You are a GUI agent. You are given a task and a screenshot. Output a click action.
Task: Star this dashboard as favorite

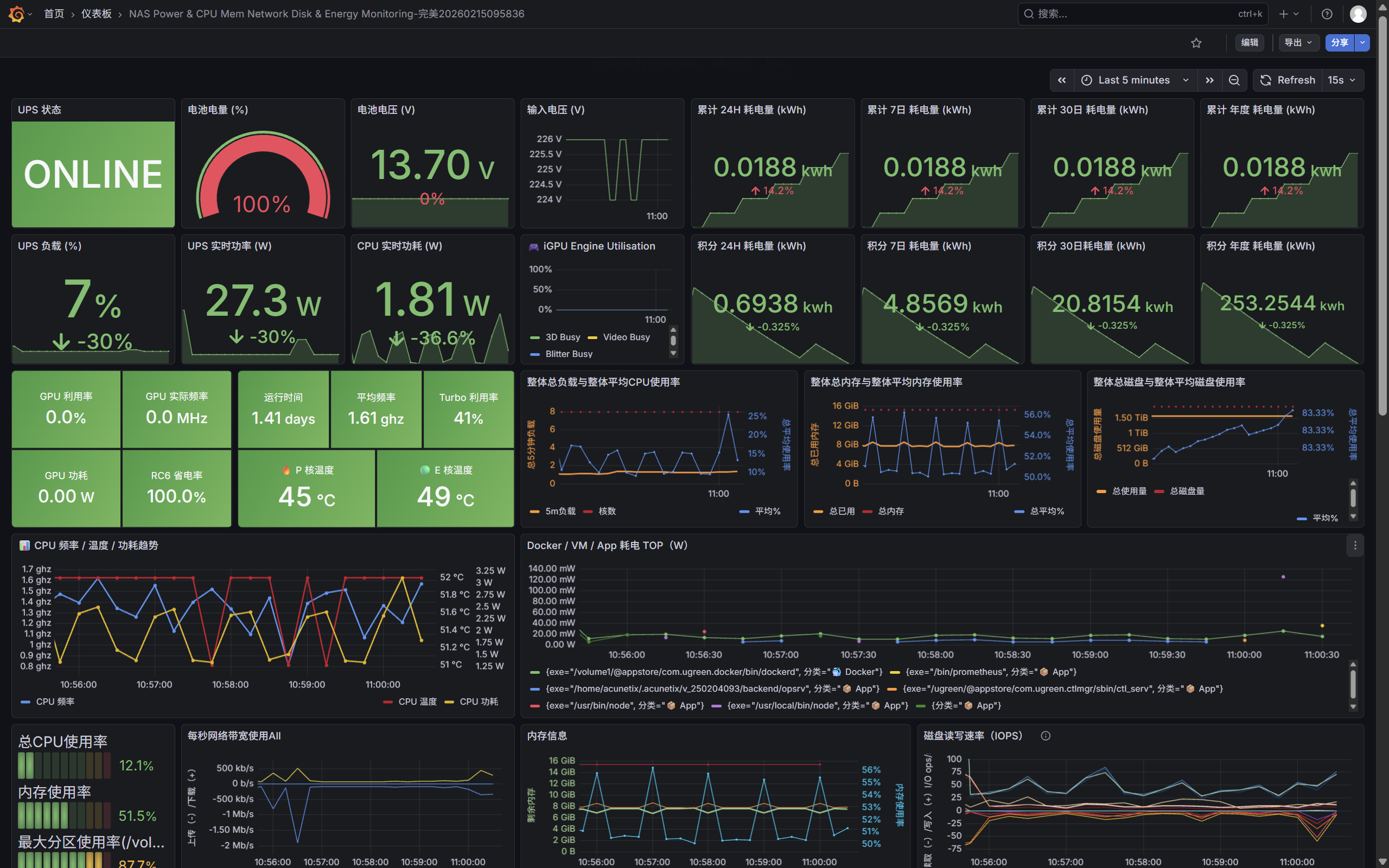(1196, 43)
